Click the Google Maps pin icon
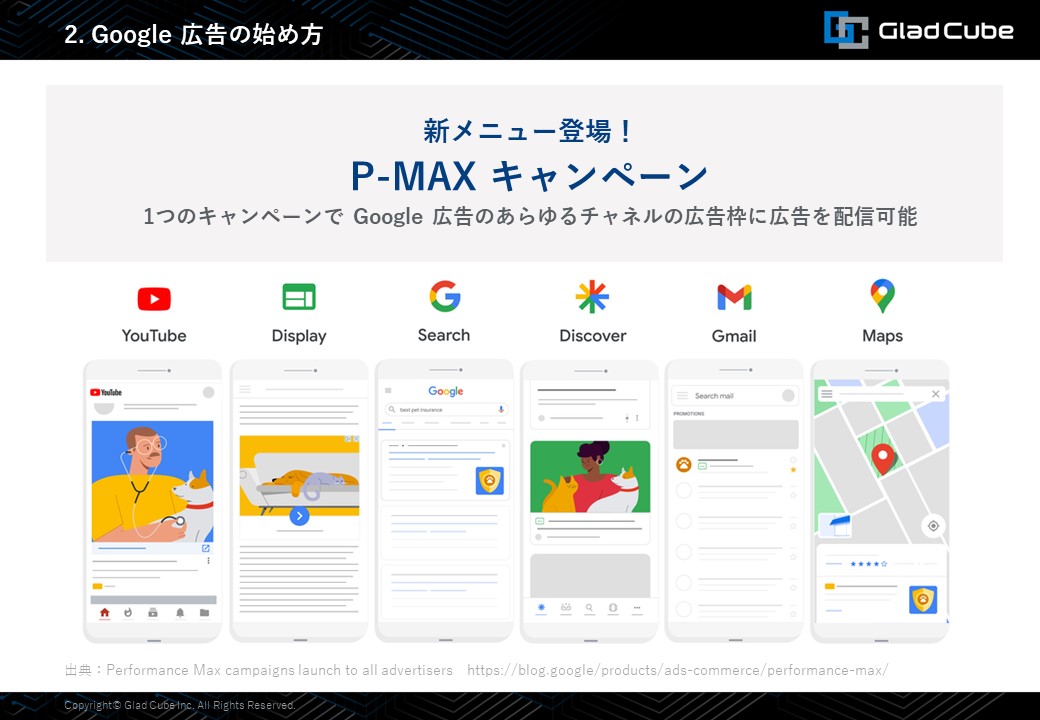Image resolution: width=1040 pixels, height=720 pixels. [882, 296]
